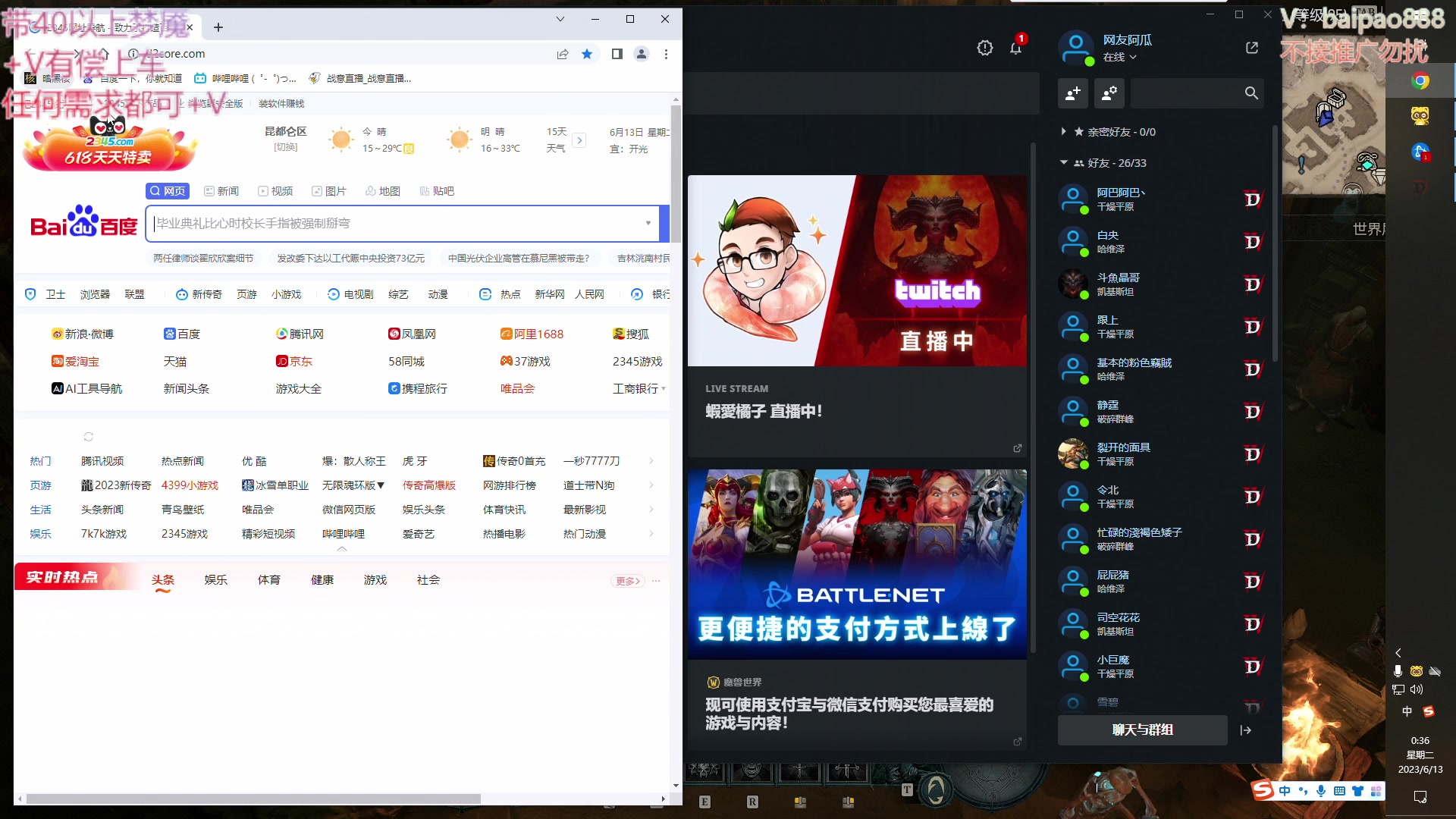1456x819 pixels.
Task: Select the 网页 search tab
Action: click(x=168, y=191)
